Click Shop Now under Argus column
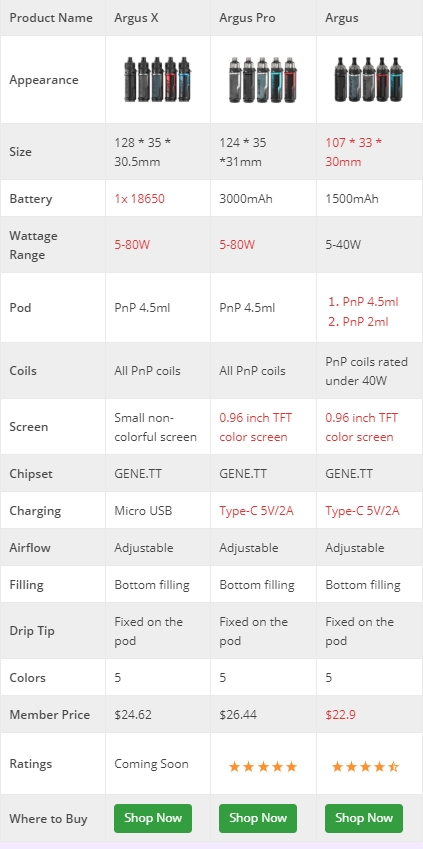The image size is (423, 849). [364, 818]
